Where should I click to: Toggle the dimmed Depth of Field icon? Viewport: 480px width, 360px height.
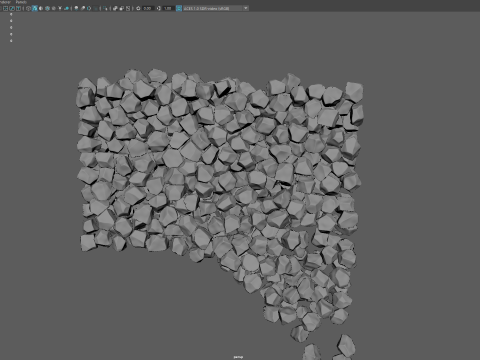(95, 8)
